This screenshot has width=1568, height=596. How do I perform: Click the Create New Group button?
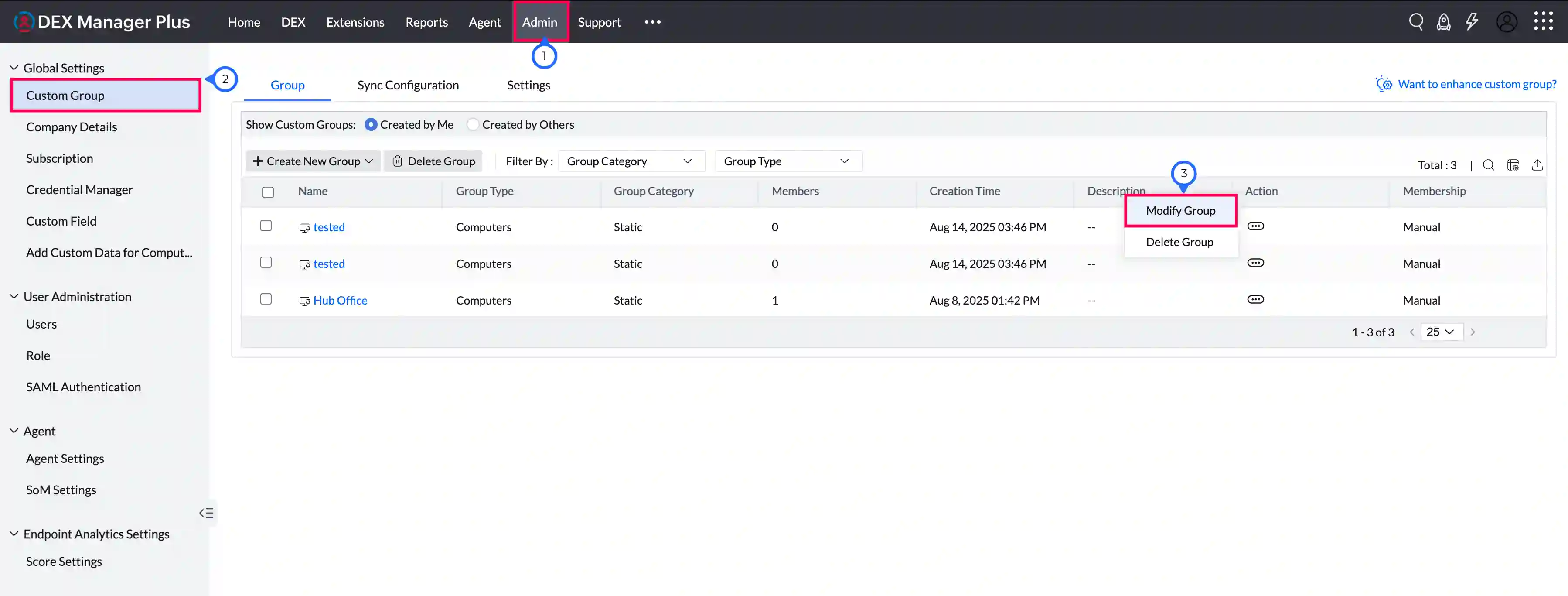(312, 161)
